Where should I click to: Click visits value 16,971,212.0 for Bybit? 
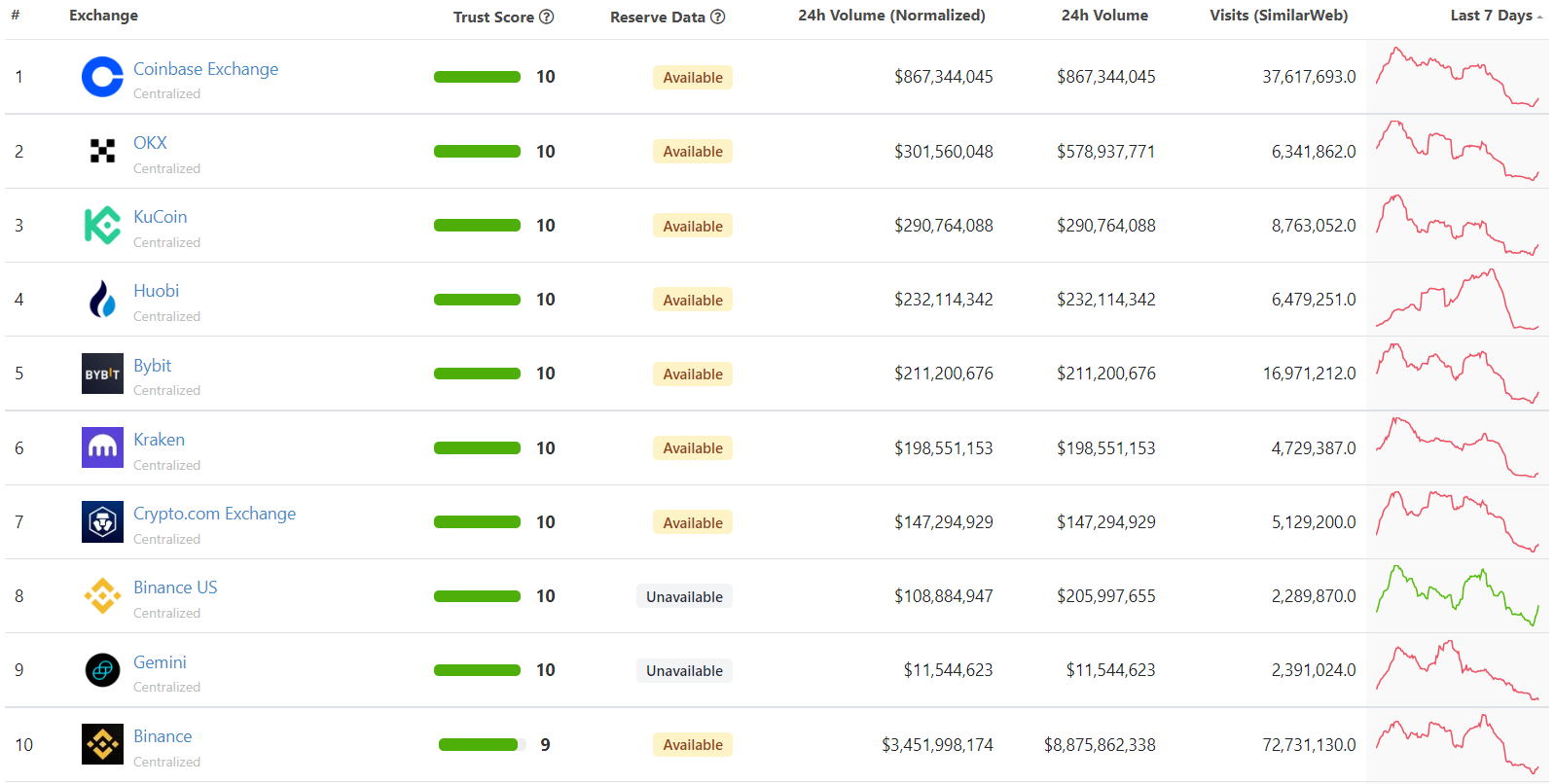pos(1309,374)
